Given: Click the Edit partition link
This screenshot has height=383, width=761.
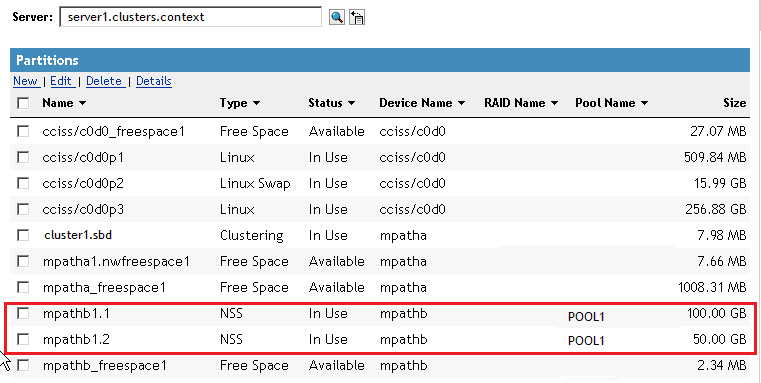Looking at the screenshot, I should (62, 81).
